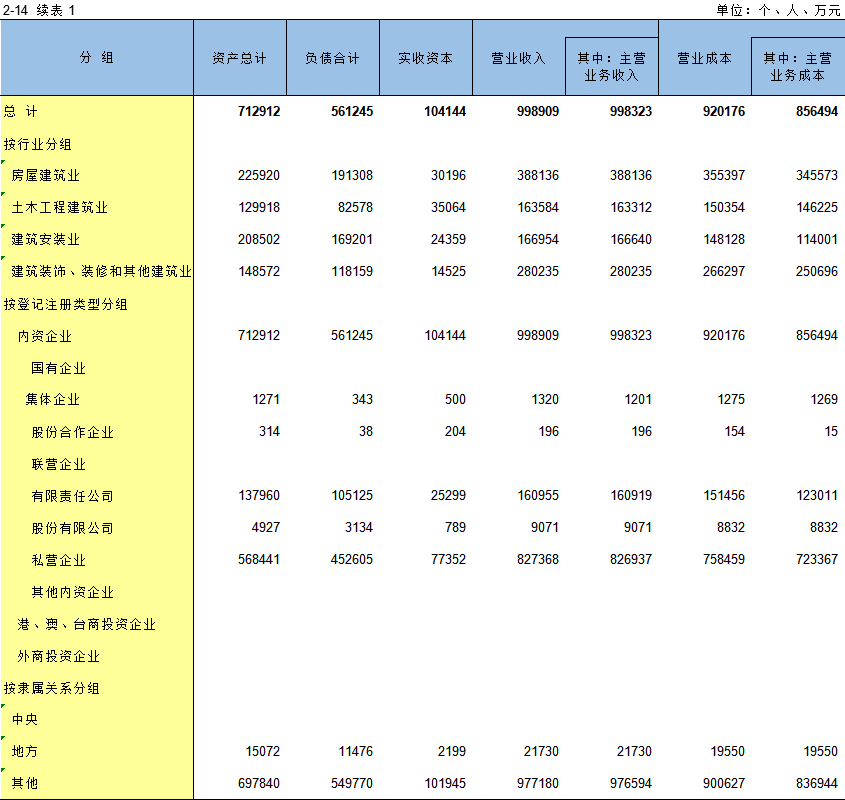
Task: Select the table title 2-14 续表 1
Action: tap(39, 10)
